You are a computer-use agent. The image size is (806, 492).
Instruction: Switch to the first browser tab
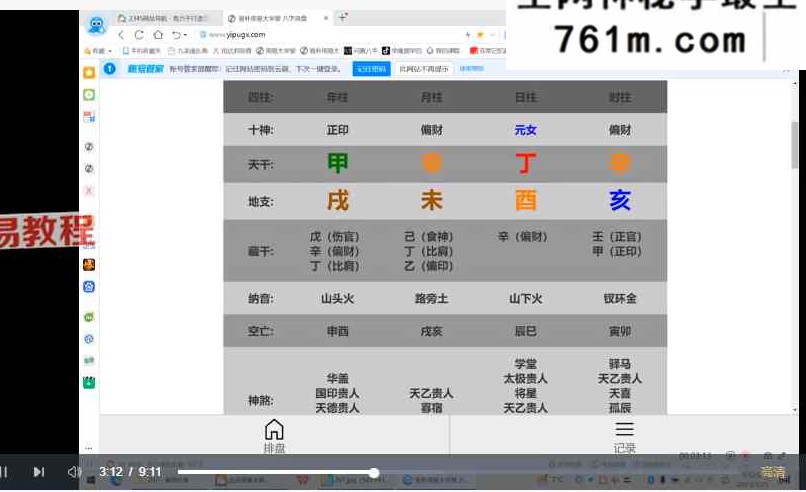(x=164, y=18)
